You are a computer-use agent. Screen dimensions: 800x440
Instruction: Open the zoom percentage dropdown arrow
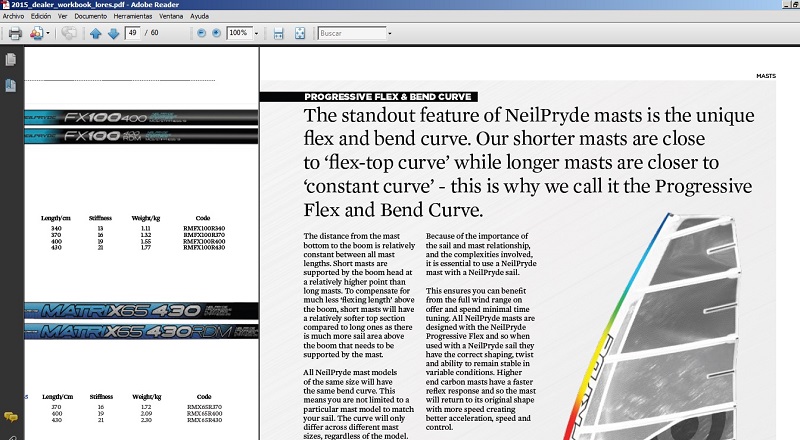click(256, 33)
